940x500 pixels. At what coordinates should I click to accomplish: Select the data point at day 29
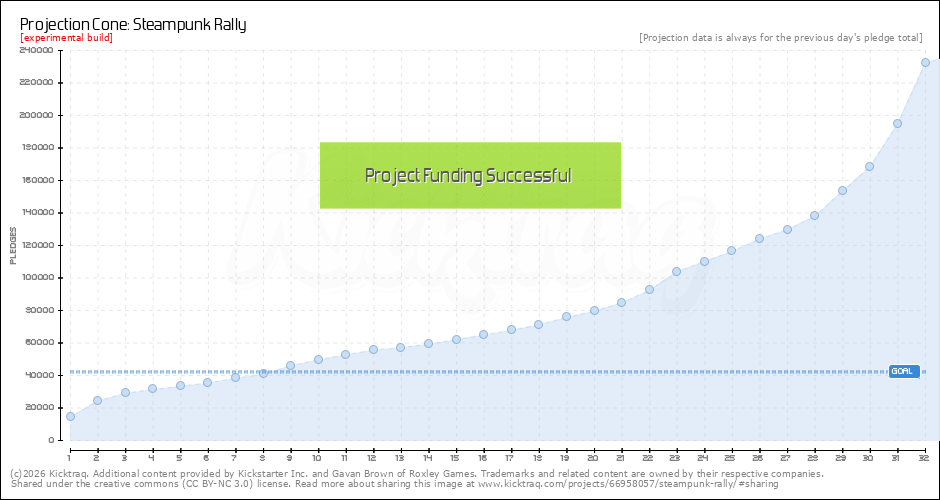pos(842,190)
